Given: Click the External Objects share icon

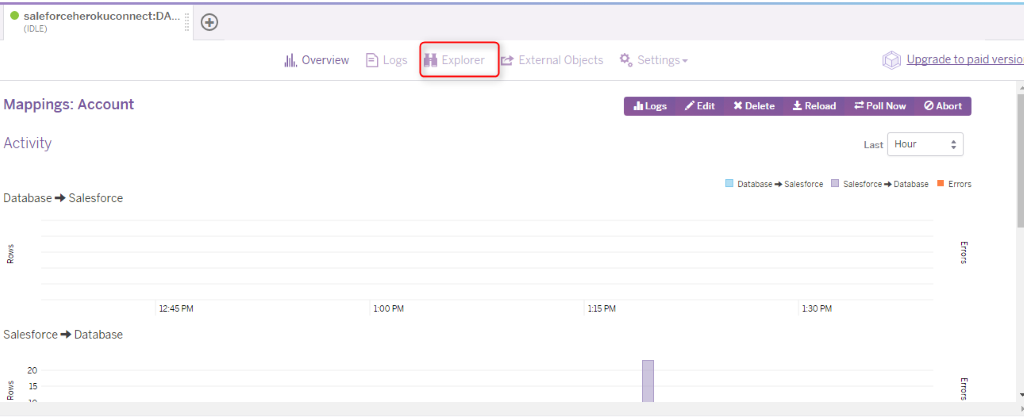Looking at the screenshot, I should [x=507, y=60].
